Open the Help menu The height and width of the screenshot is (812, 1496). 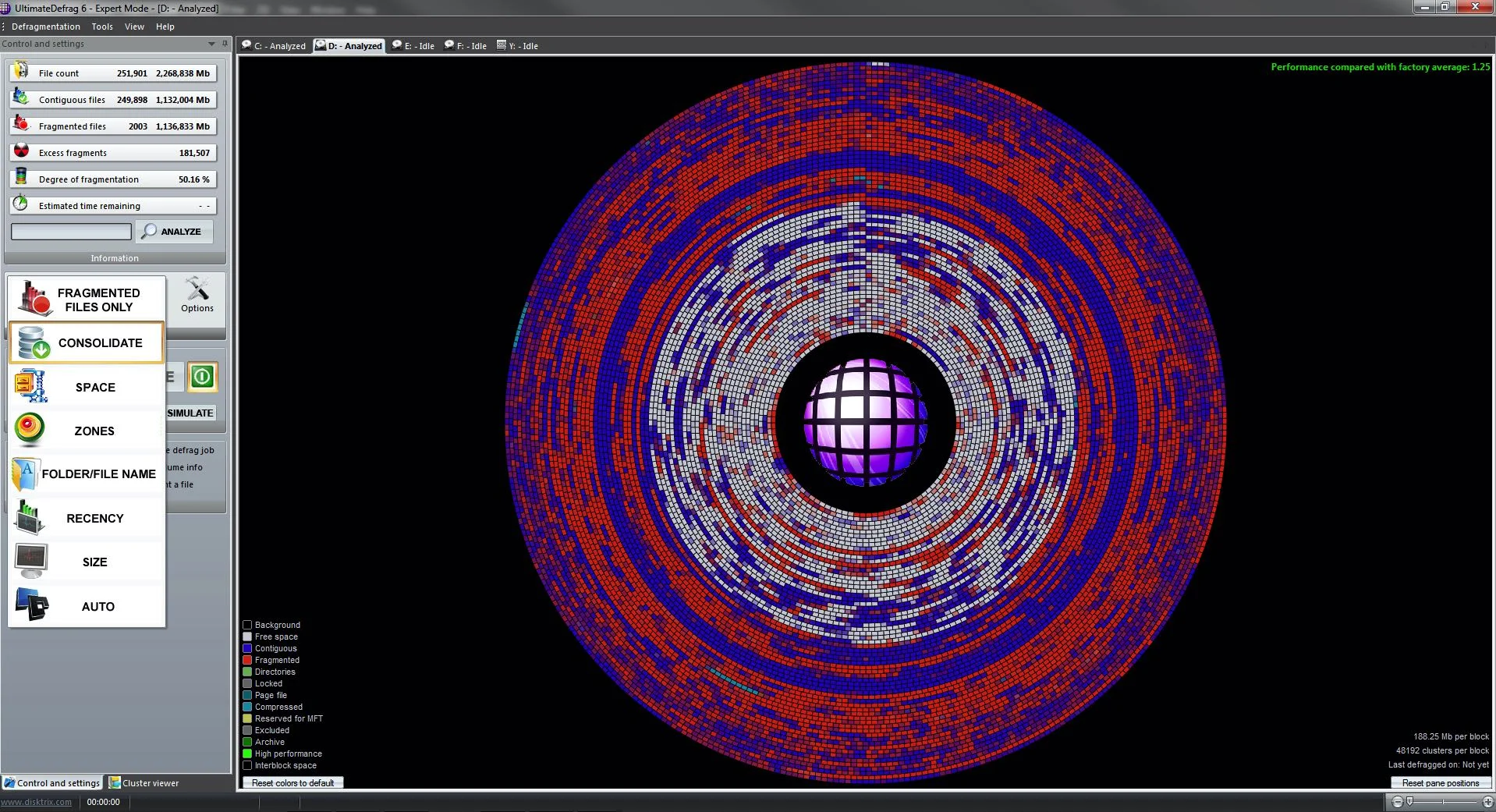[x=165, y=27]
